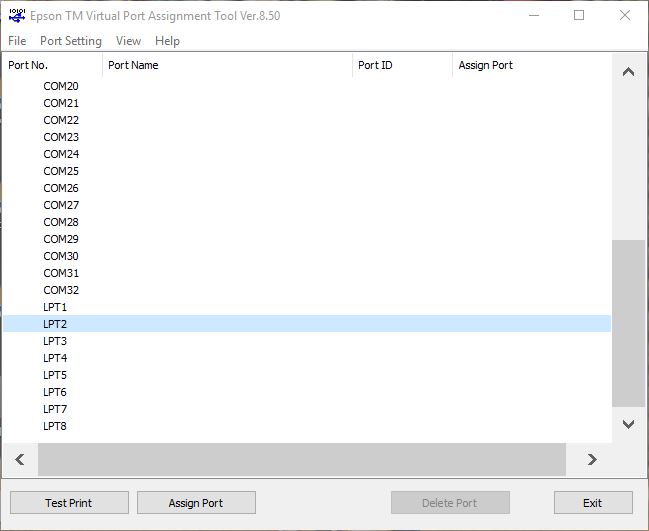The image size is (649, 531).
Task: Open the Port Setting menu
Action: 71,41
